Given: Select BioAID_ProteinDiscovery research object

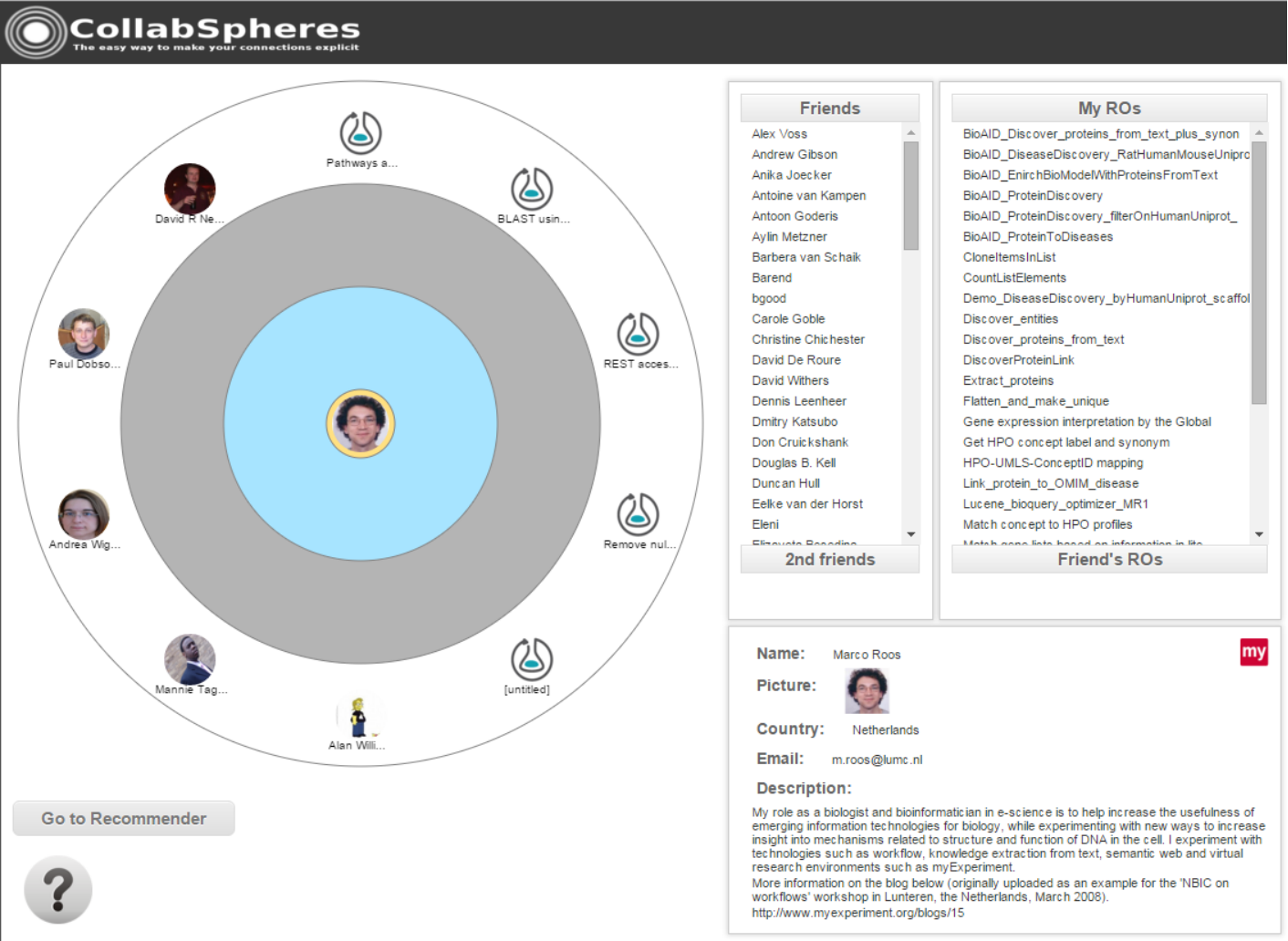Looking at the screenshot, I should [x=1033, y=196].
